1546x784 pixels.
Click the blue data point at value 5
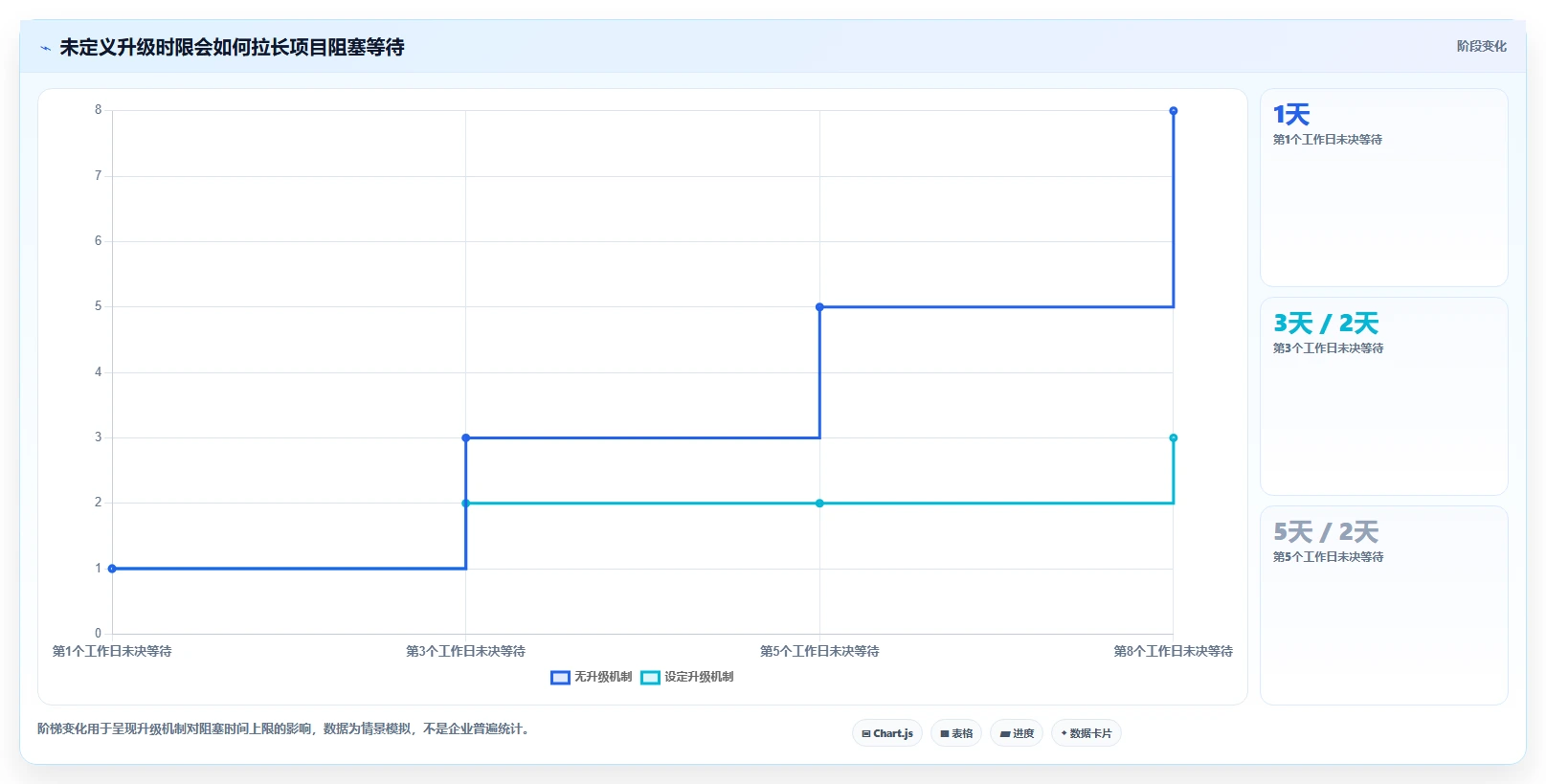tap(819, 307)
